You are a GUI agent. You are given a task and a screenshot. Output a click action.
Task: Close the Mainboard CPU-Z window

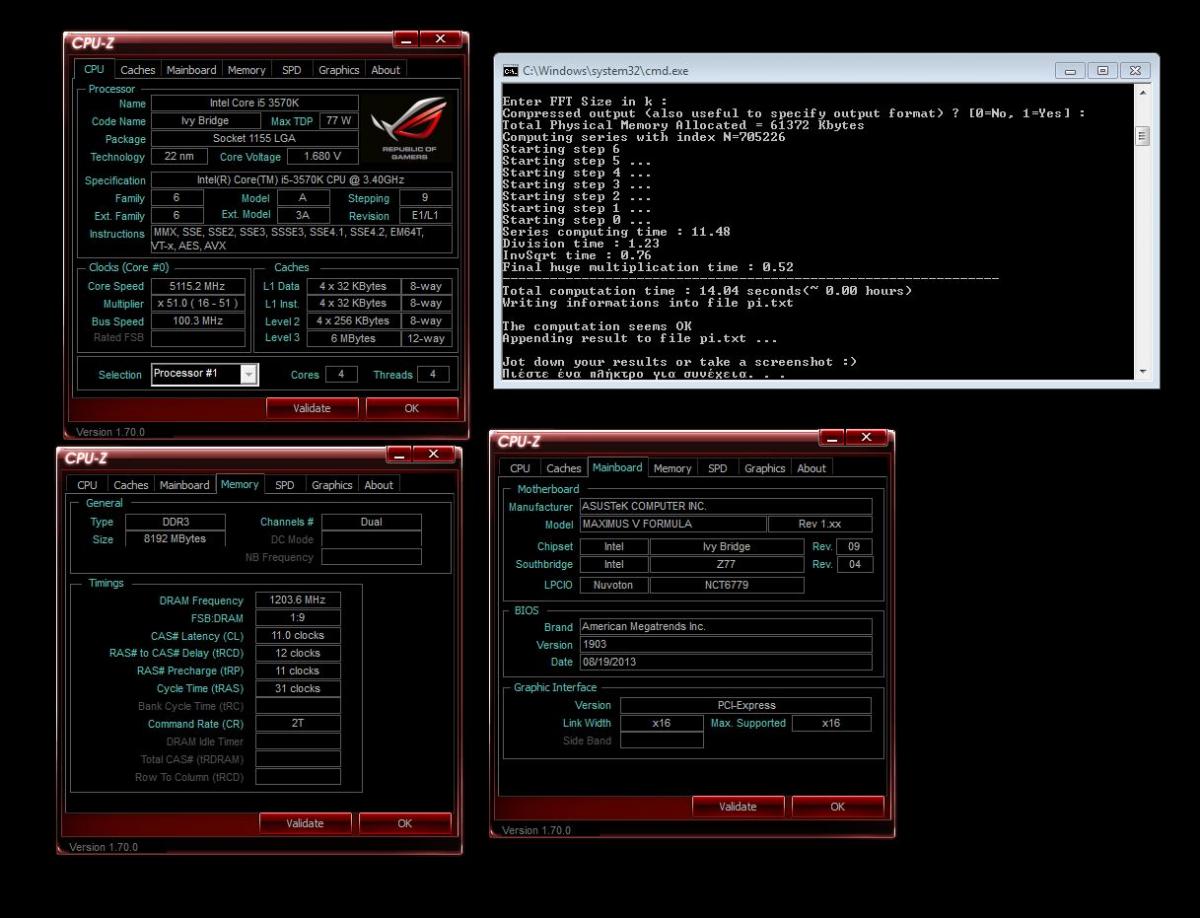pyautogui.click(x=866, y=437)
